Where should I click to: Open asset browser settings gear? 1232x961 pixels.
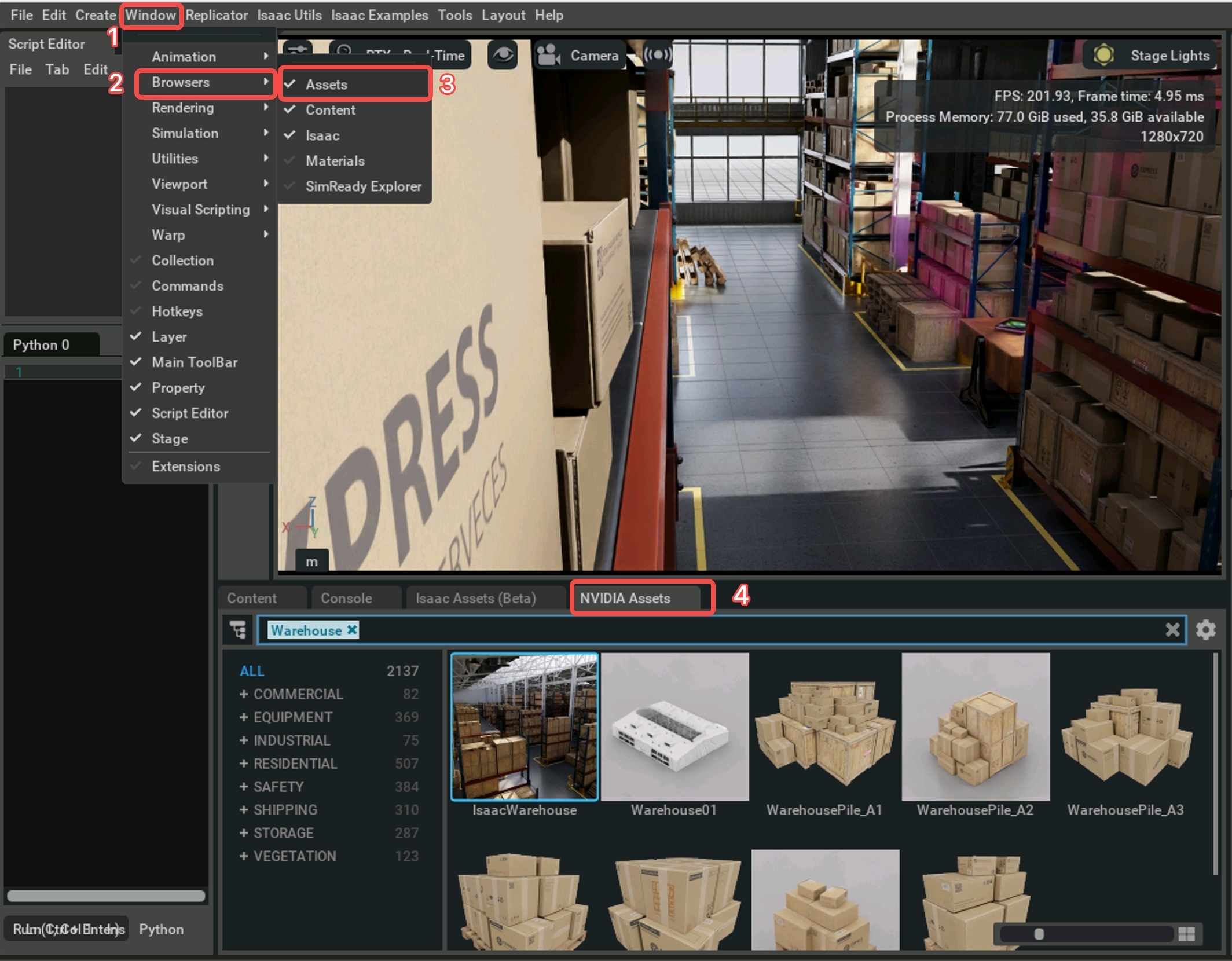(1205, 629)
